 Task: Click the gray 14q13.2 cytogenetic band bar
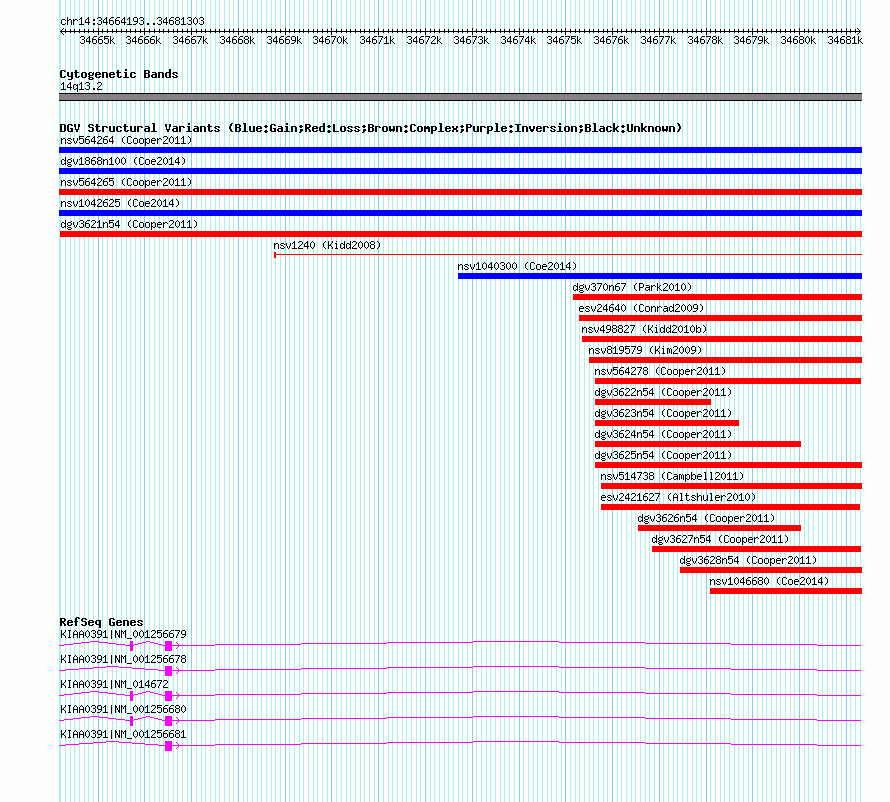[x=460, y=97]
